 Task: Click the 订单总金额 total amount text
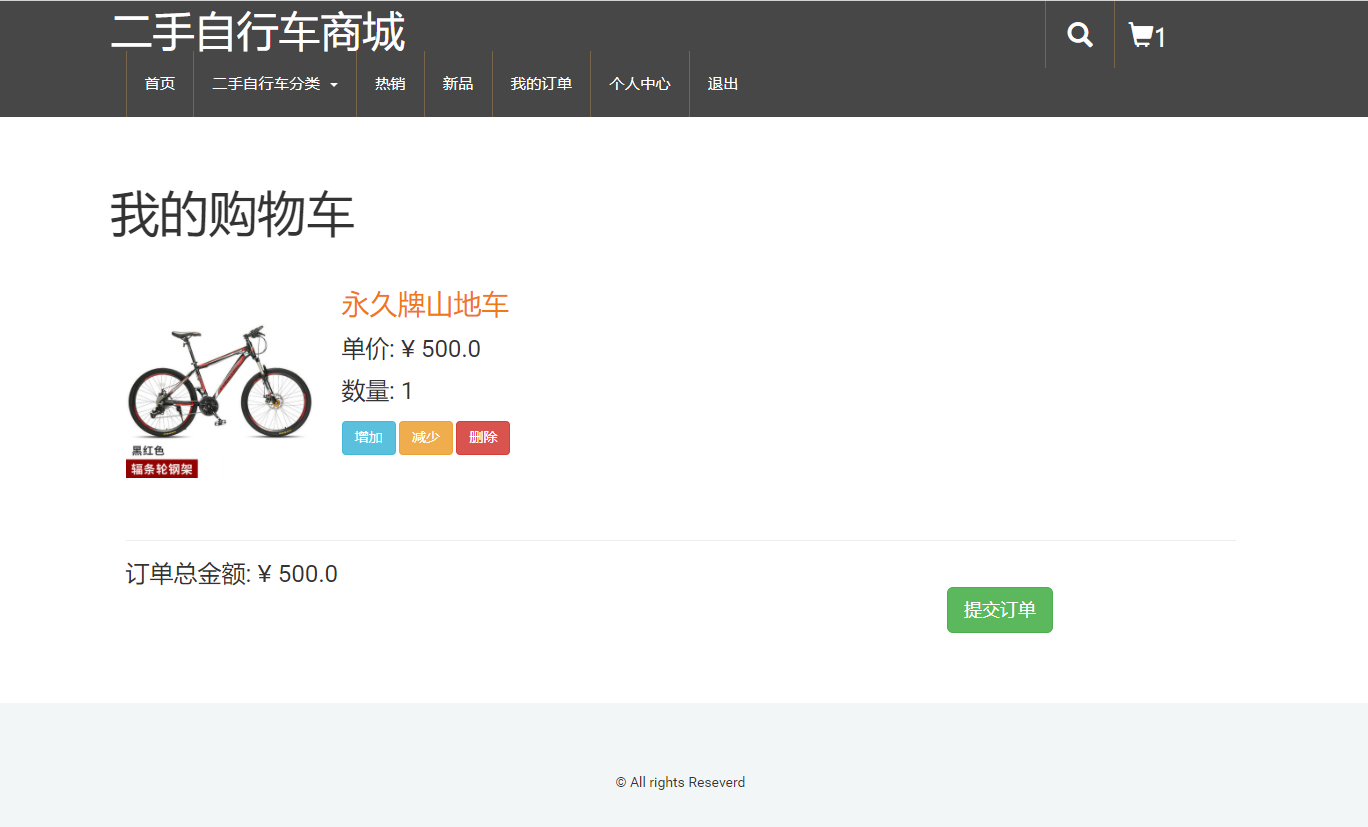(232, 574)
